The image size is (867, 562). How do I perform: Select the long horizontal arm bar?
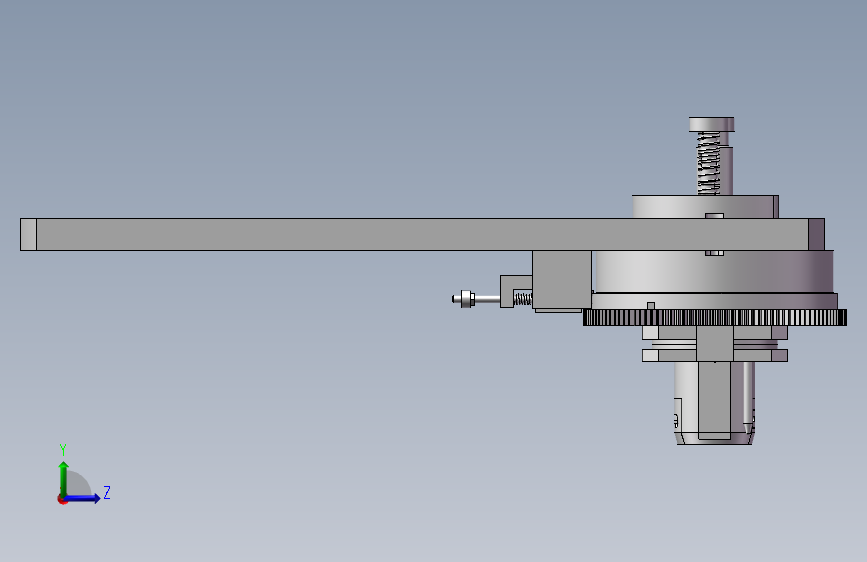[x=422, y=235]
